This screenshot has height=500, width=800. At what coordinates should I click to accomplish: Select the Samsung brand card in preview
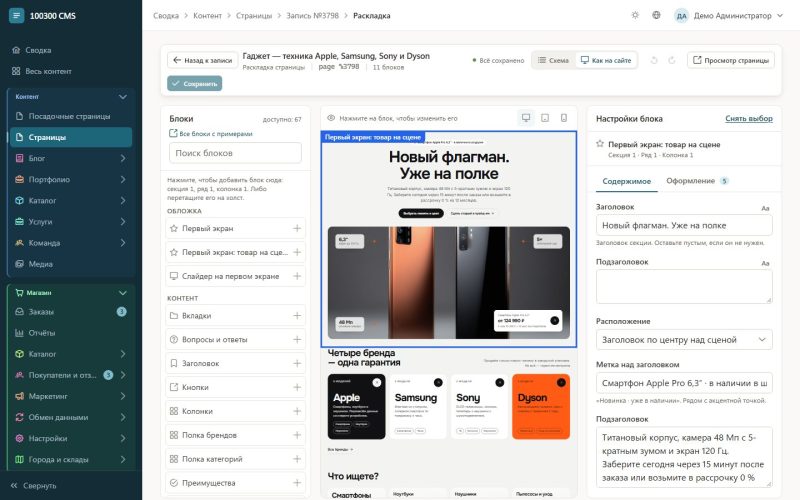(418, 407)
